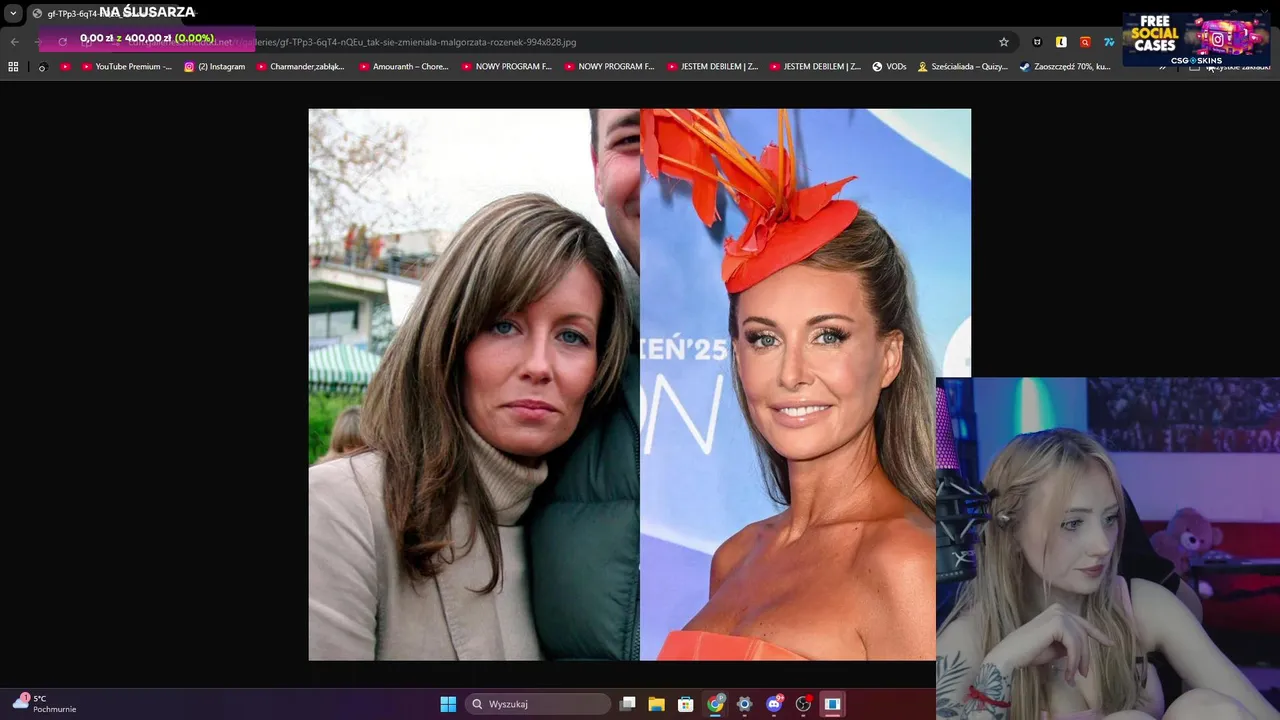The height and width of the screenshot is (720, 1280).
Task: Click the 7TV extension icon
Action: (x=1109, y=42)
